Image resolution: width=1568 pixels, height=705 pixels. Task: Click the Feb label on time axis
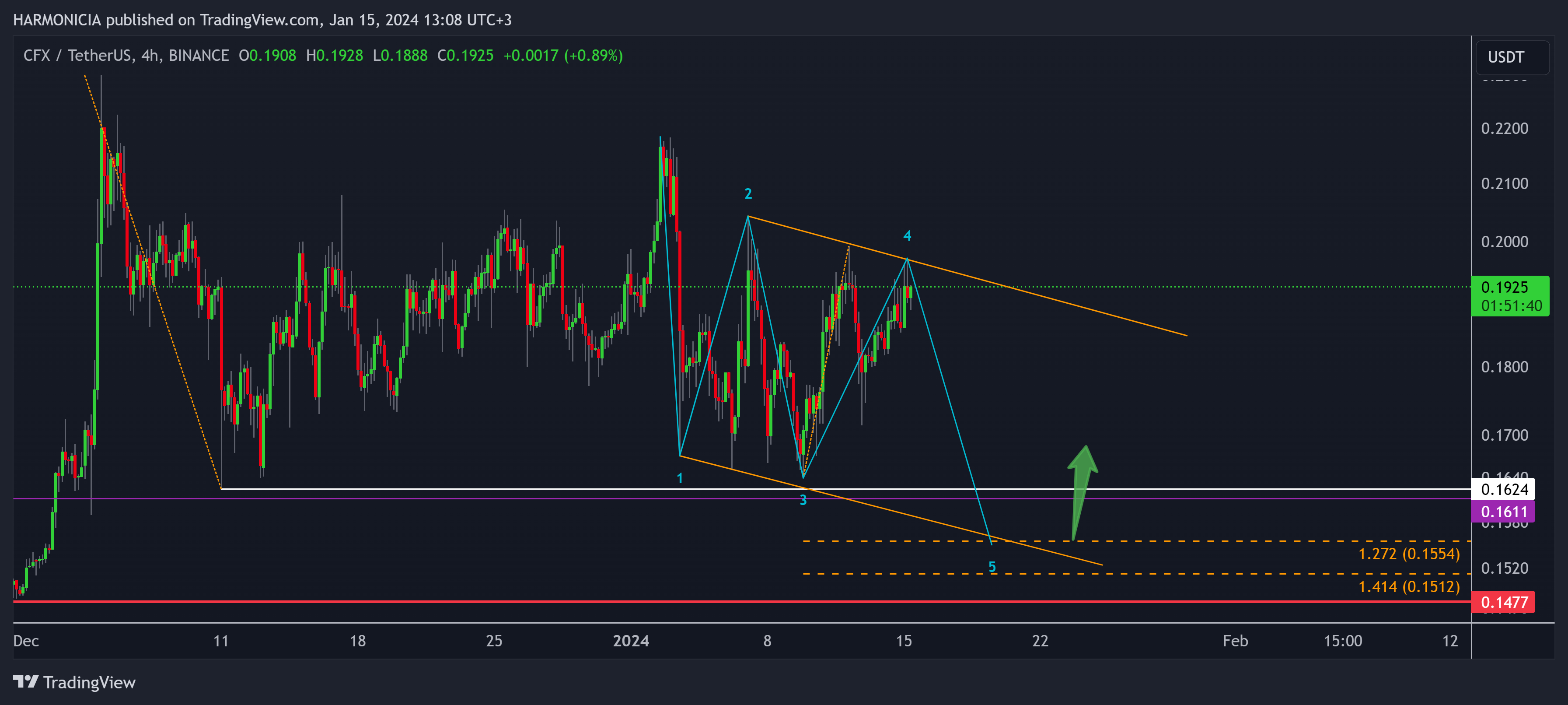(x=1235, y=641)
